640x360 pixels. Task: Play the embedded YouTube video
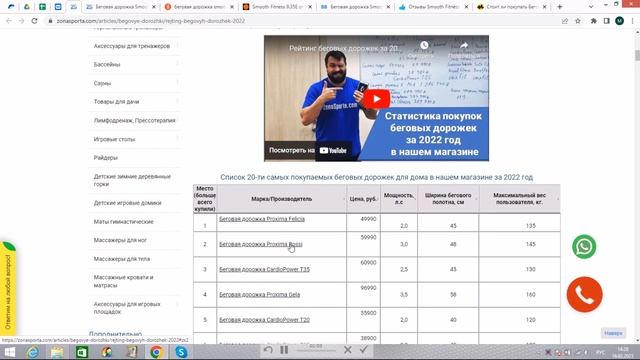click(376, 99)
